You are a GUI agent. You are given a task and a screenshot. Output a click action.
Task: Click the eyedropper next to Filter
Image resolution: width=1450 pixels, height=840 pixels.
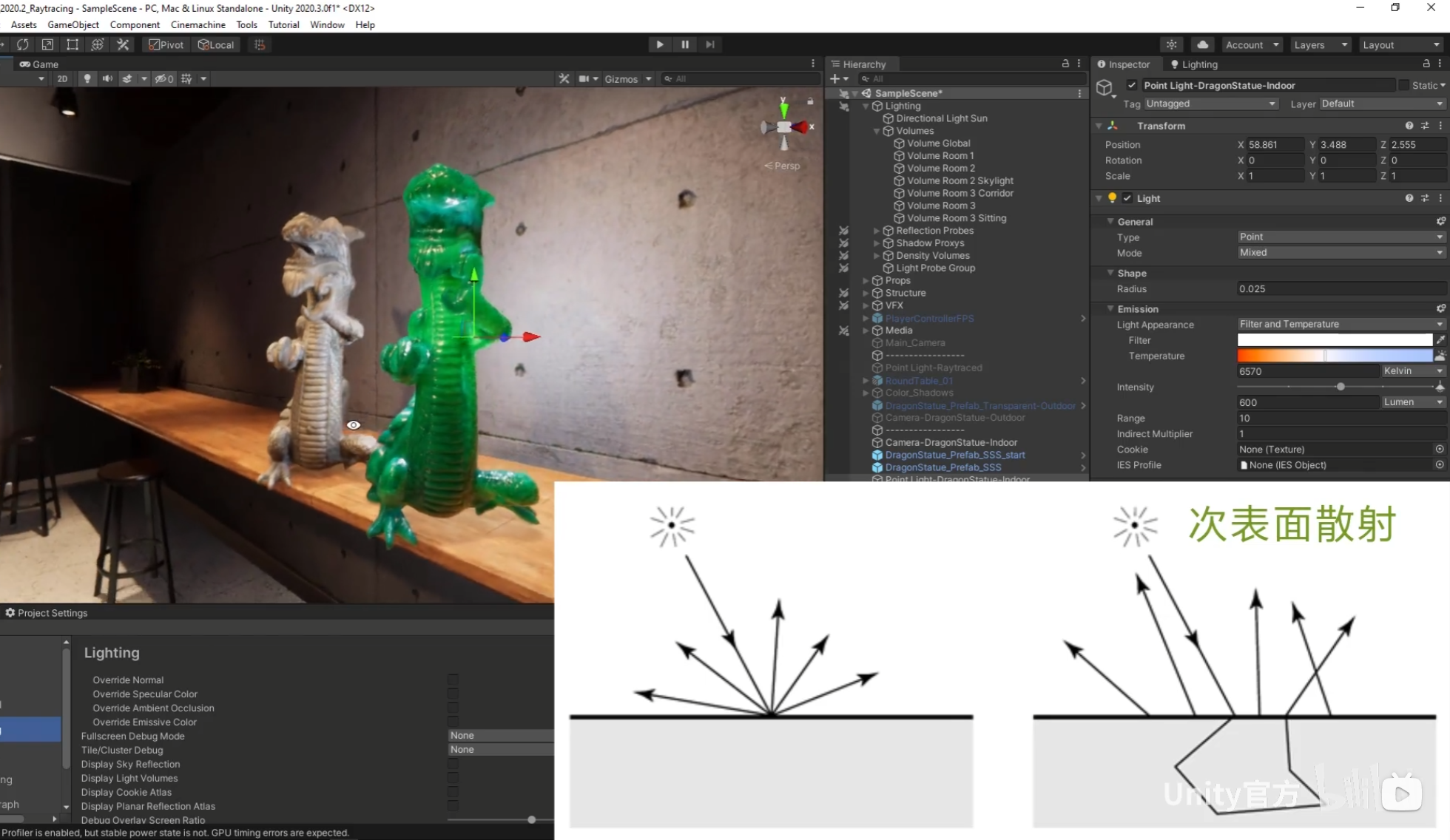point(1440,340)
